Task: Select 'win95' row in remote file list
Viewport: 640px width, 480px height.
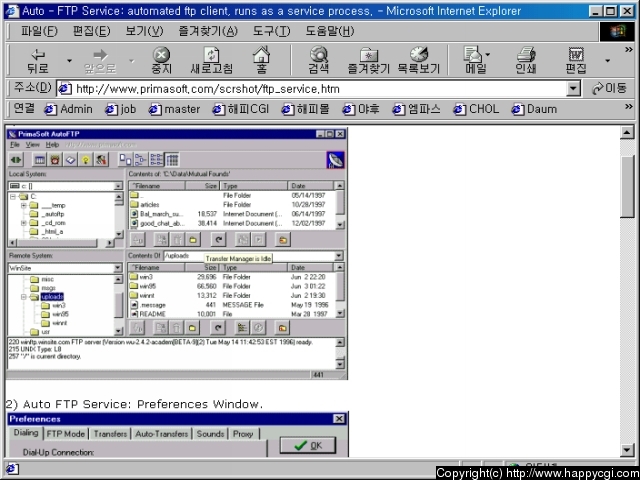Action: coord(232,286)
